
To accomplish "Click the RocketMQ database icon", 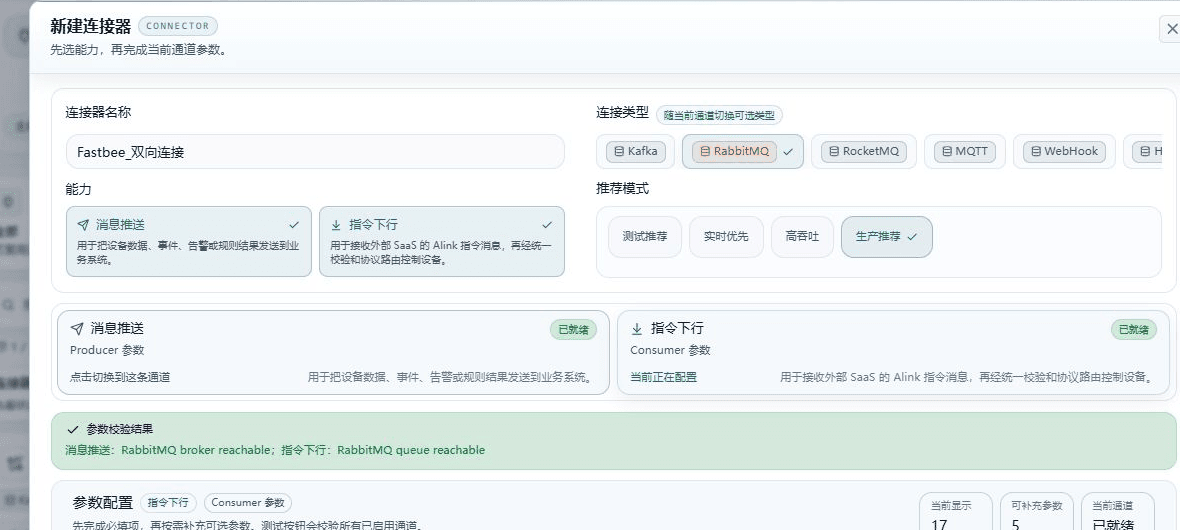I will 834,151.
